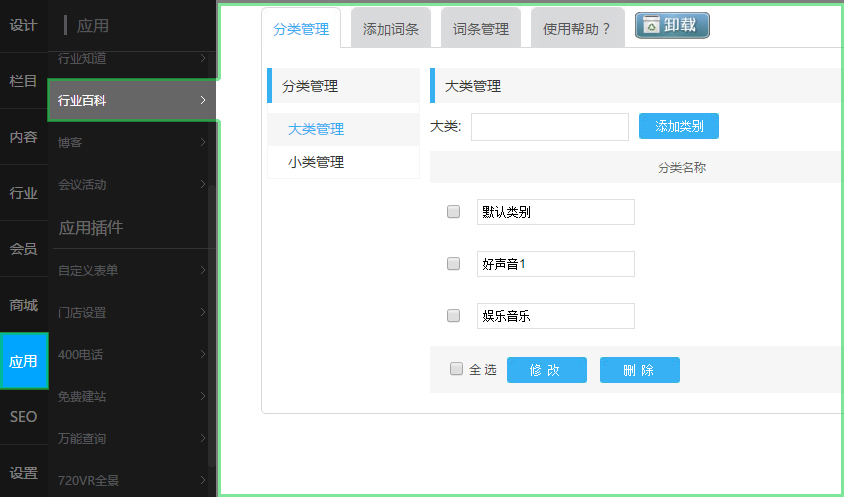844x497 pixels.
Task: Select 小类管理 in the category list
Action: [316, 162]
